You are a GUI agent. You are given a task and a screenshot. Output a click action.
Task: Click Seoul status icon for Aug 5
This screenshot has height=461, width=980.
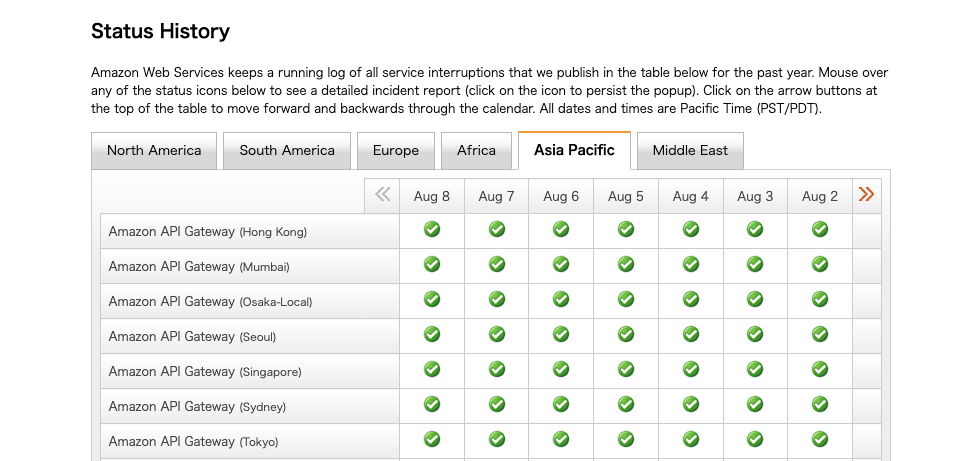coord(626,334)
